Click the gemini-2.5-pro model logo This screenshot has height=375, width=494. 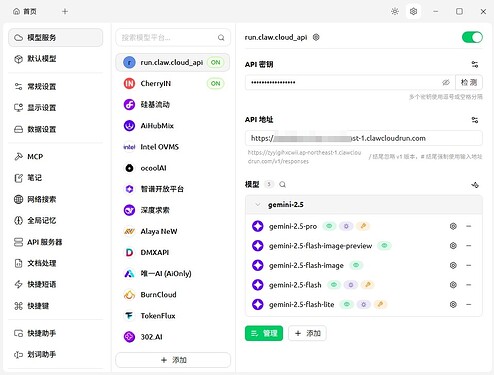(258, 226)
